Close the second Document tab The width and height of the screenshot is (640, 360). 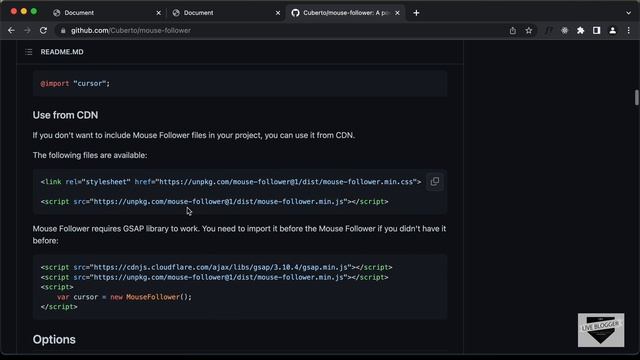[x=278, y=13]
